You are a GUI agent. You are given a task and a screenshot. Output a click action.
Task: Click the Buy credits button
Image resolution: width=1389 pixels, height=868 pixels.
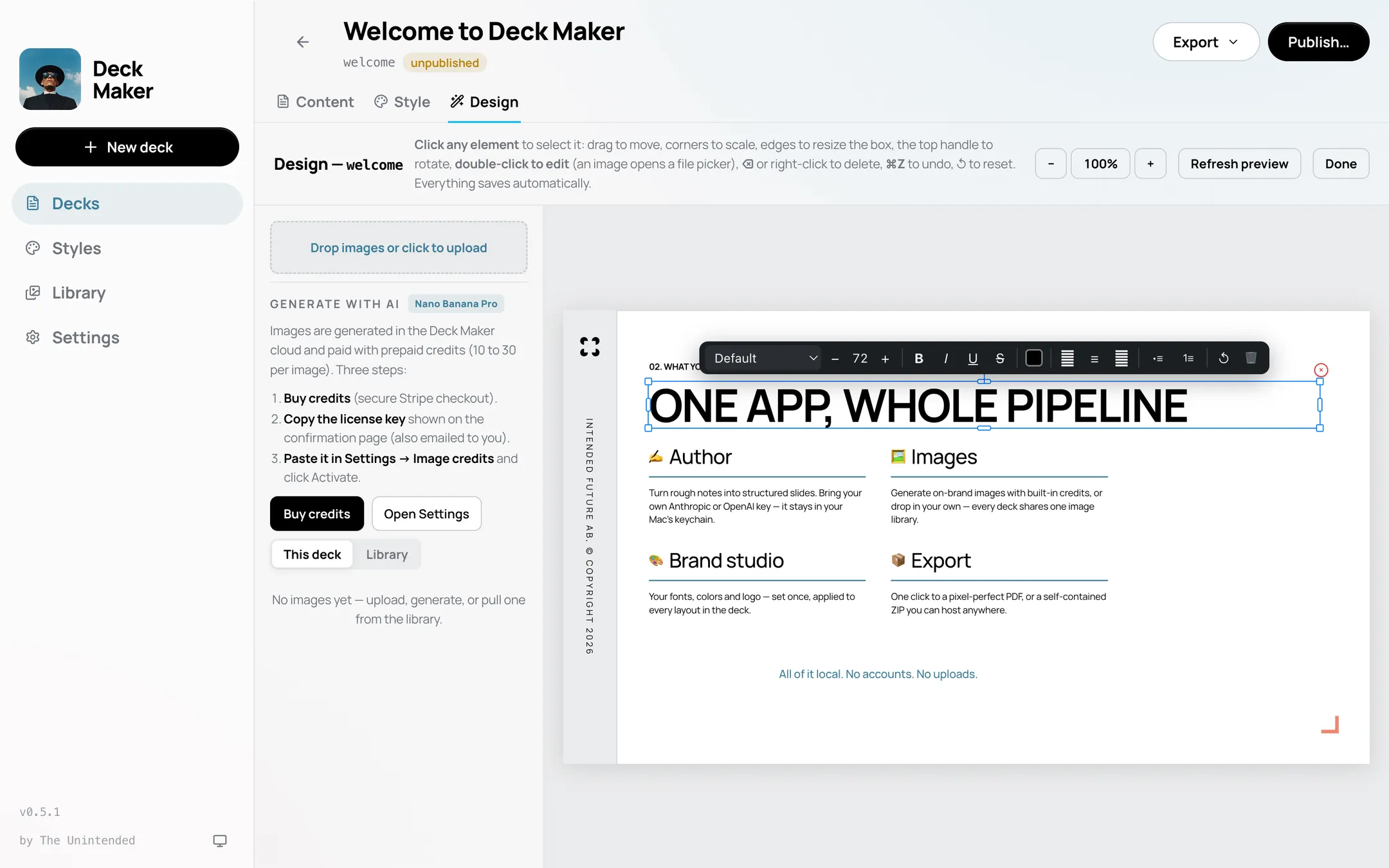(x=317, y=514)
